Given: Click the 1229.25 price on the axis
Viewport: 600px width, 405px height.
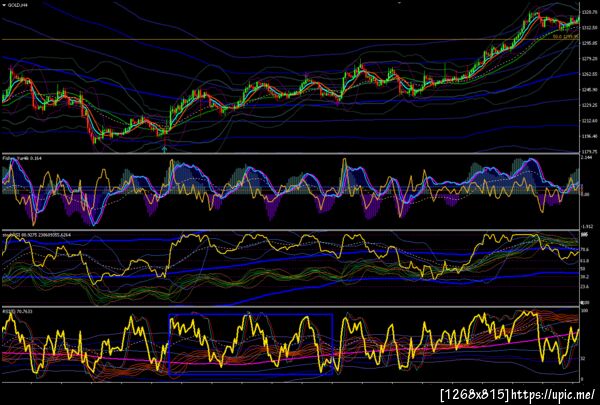Looking at the screenshot, I should pyautogui.click(x=589, y=105).
